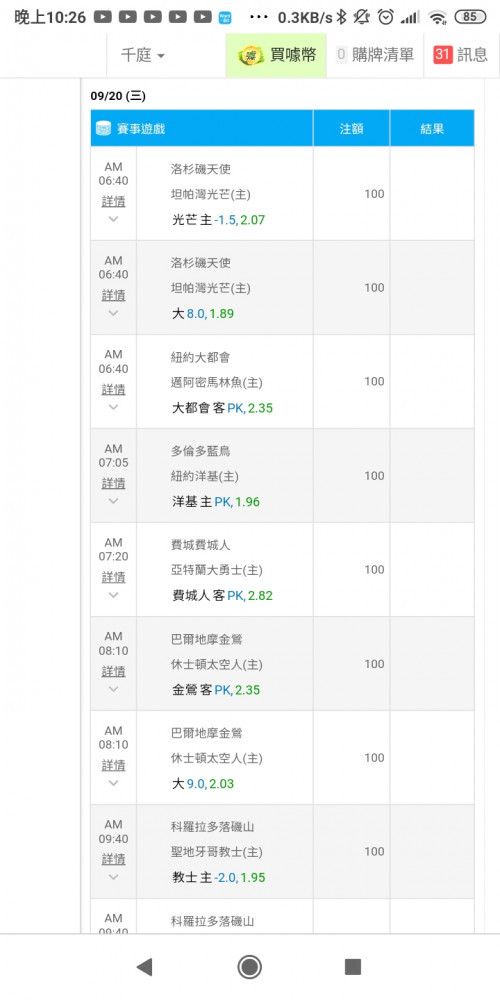Tap the 結果 column header

tap(432, 128)
